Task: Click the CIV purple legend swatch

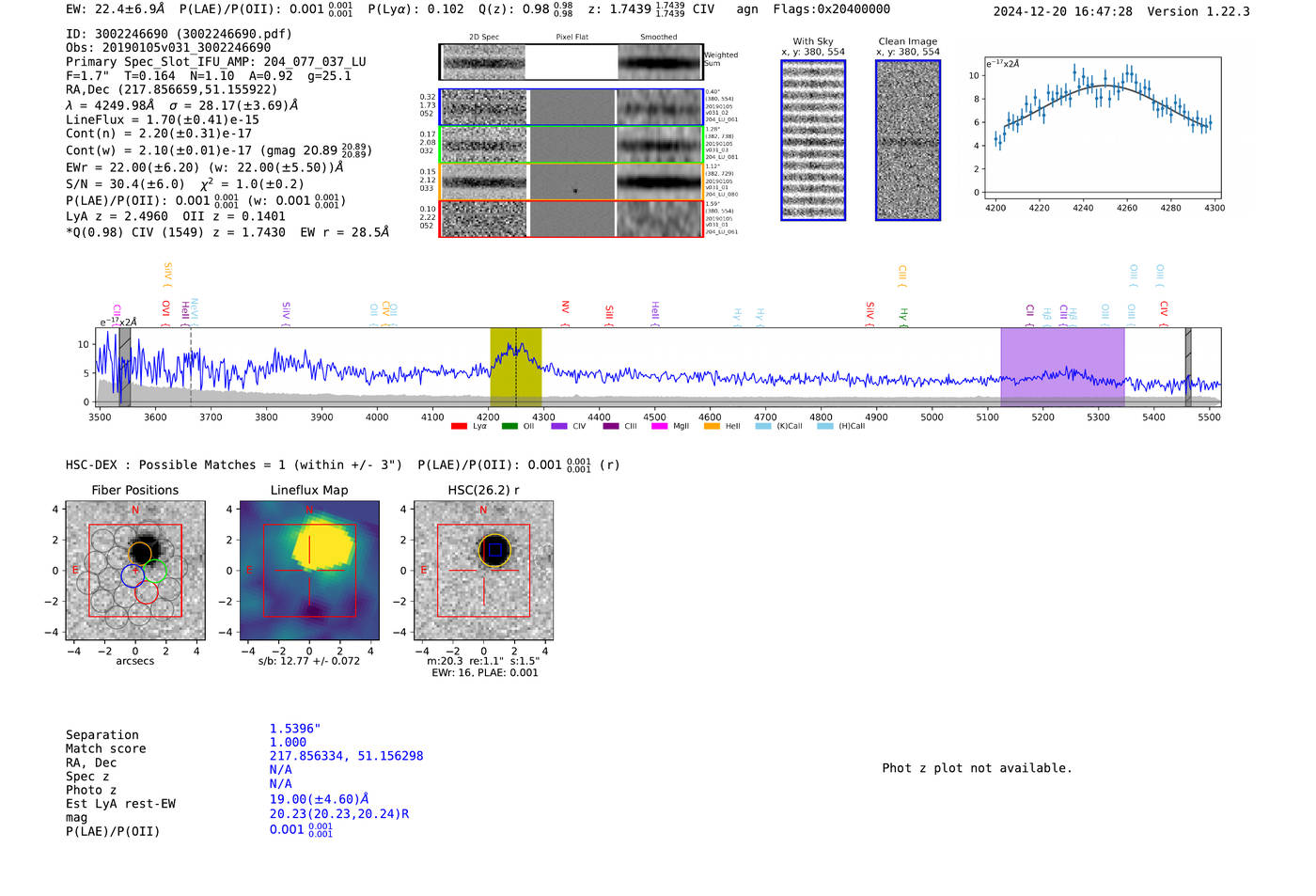Action: [559, 426]
